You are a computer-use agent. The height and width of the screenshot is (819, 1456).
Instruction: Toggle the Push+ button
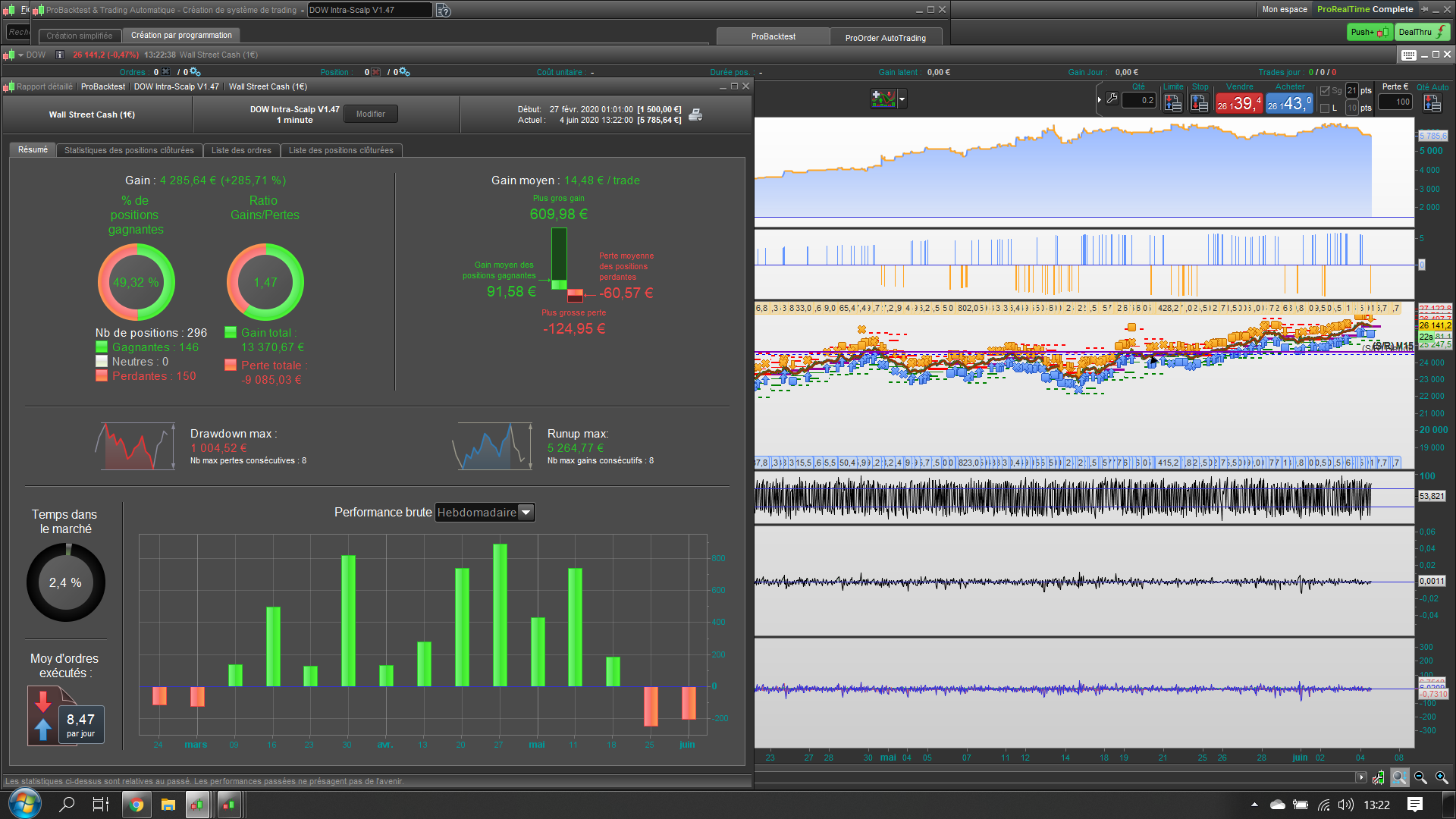(x=1369, y=32)
